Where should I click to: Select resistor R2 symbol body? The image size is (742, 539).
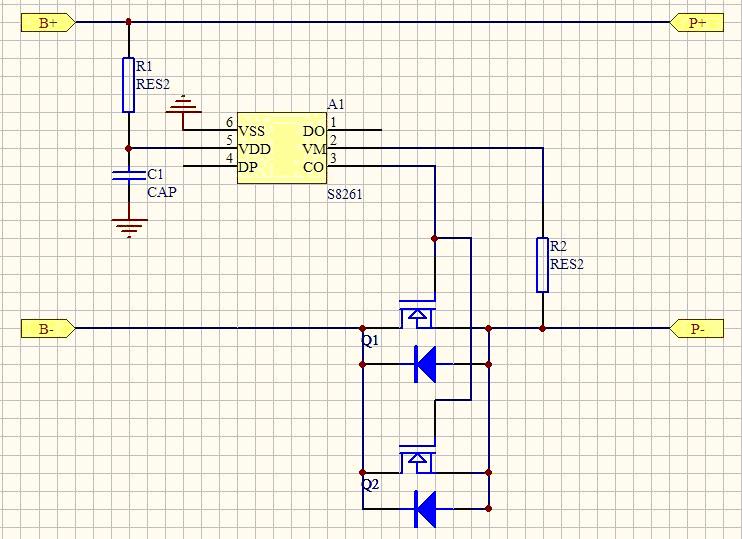(x=542, y=265)
